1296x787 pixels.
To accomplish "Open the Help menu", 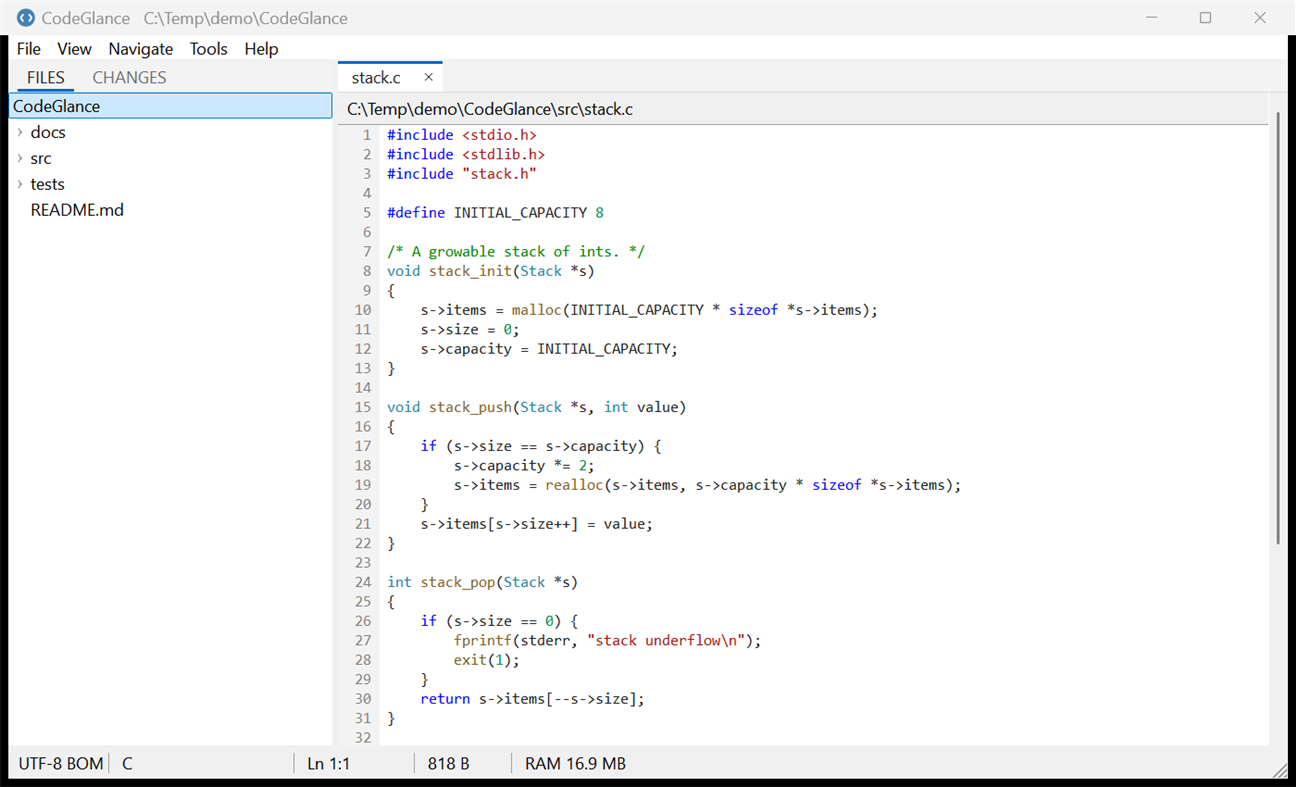I will click(x=261, y=49).
